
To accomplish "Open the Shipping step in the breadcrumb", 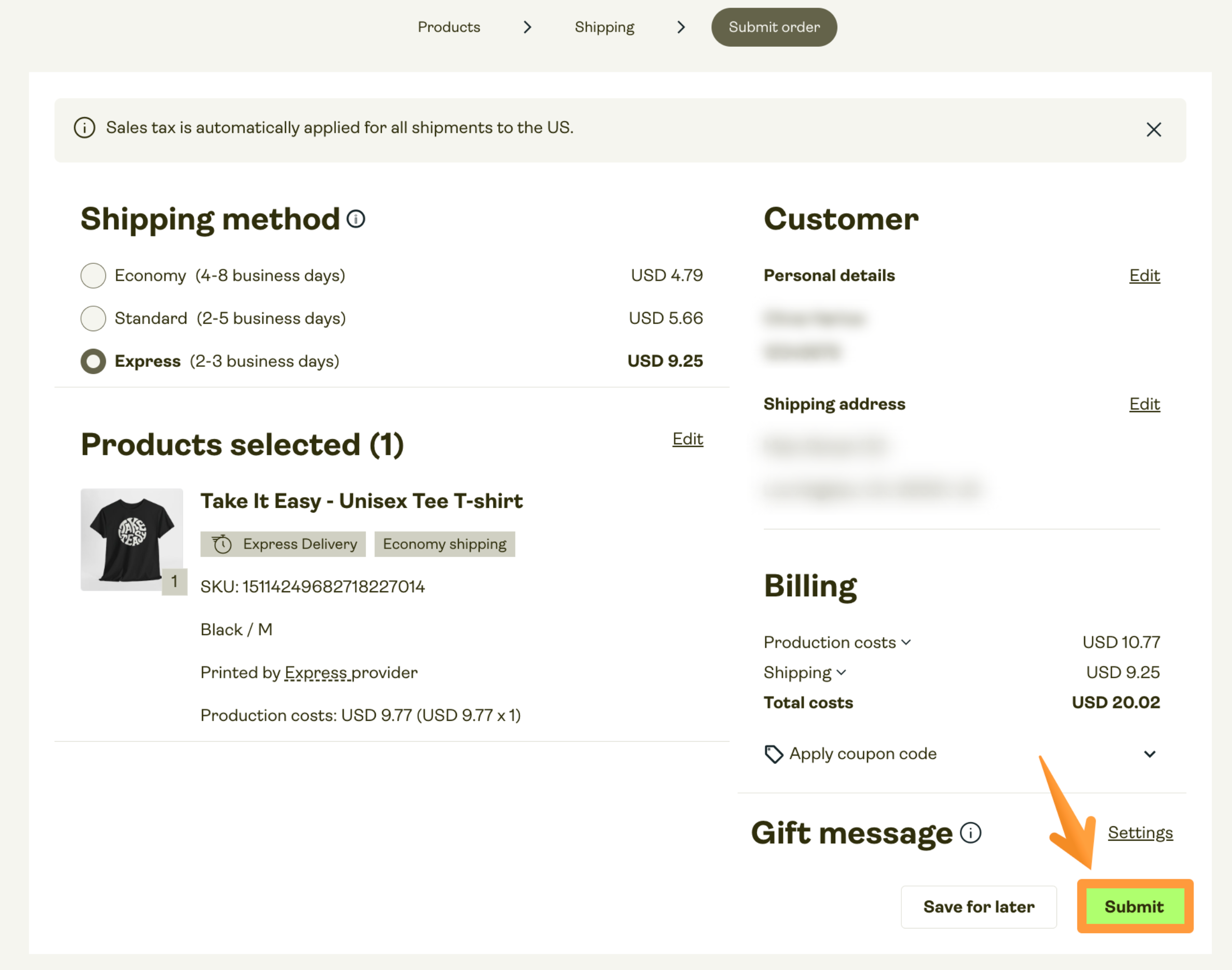I will coord(604,26).
